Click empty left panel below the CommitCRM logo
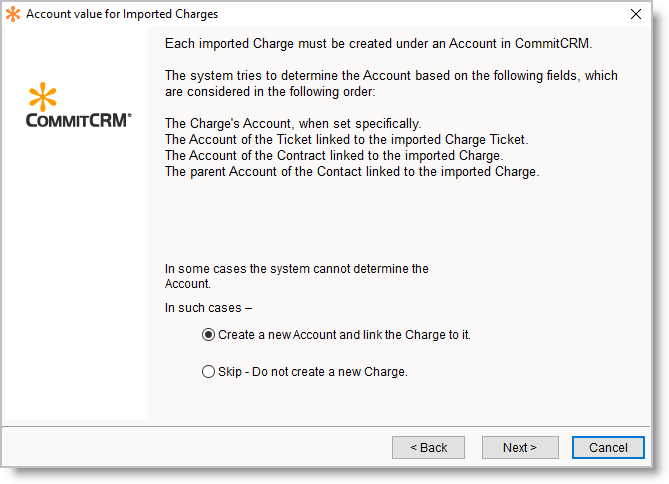This screenshot has width=669, height=484. pyautogui.click(x=78, y=280)
